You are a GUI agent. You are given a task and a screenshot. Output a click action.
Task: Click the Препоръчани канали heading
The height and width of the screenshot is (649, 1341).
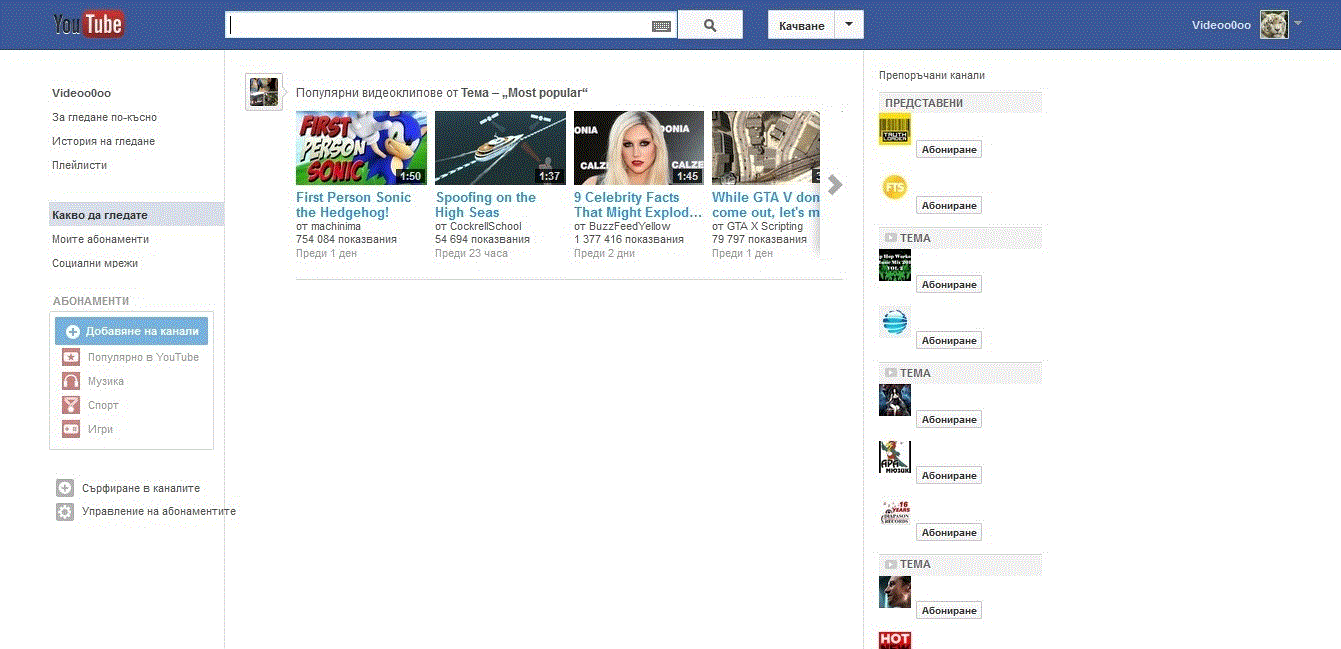[932, 75]
